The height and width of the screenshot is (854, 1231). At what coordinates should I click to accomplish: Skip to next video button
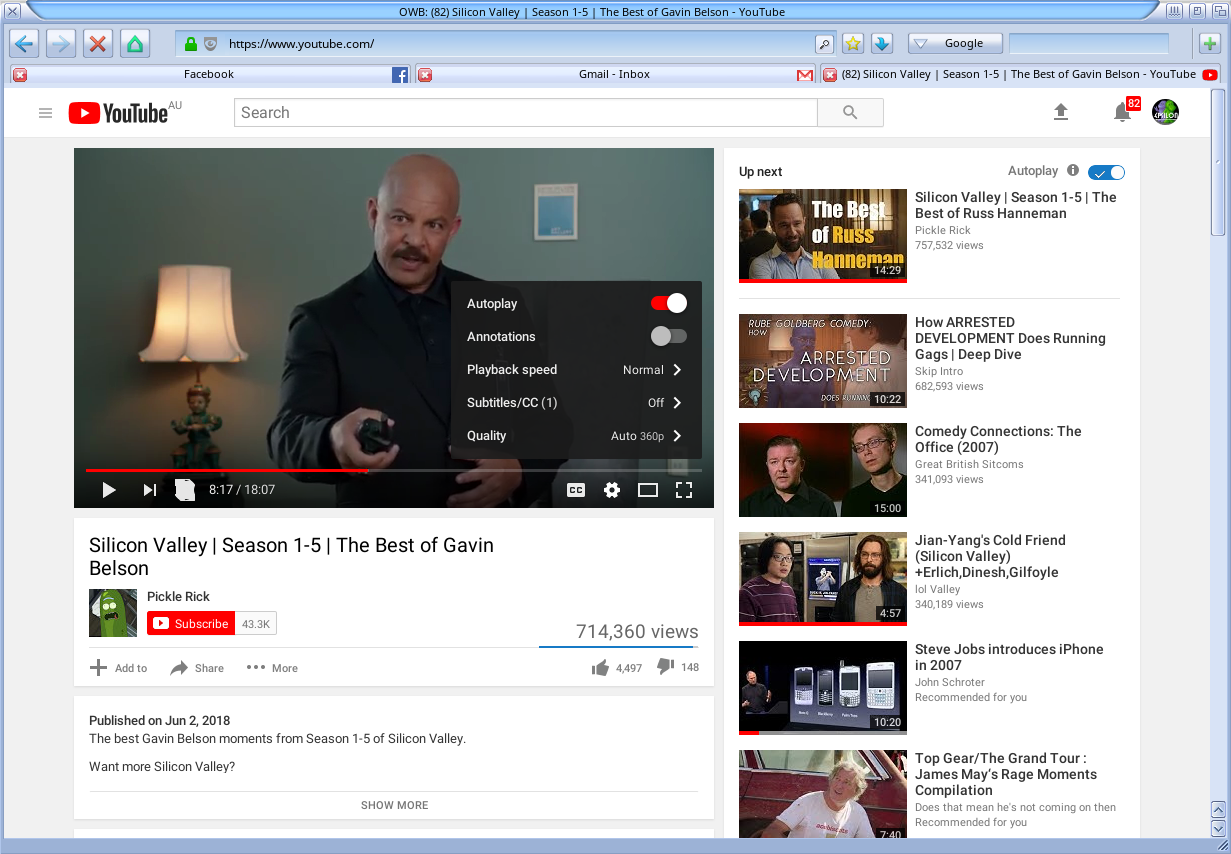(x=150, y=490)
